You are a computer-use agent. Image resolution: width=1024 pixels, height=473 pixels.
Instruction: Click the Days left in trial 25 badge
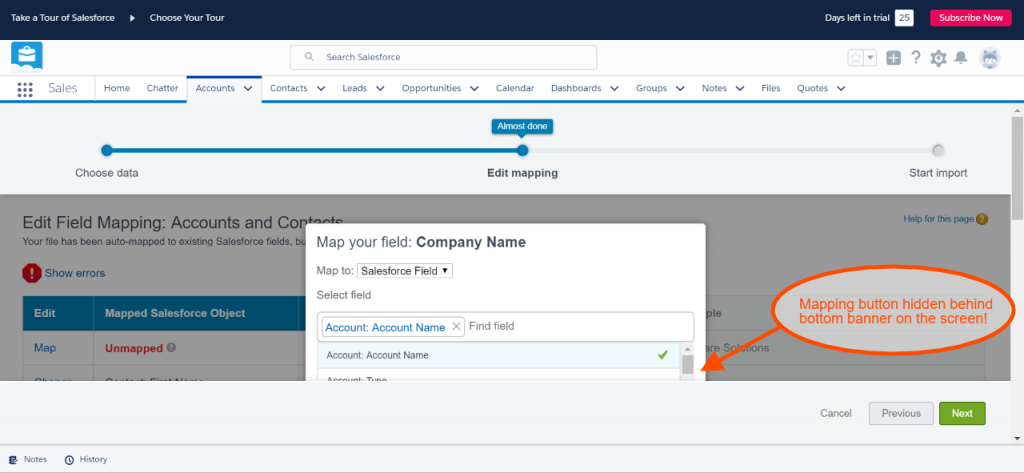tap(904, 18)
